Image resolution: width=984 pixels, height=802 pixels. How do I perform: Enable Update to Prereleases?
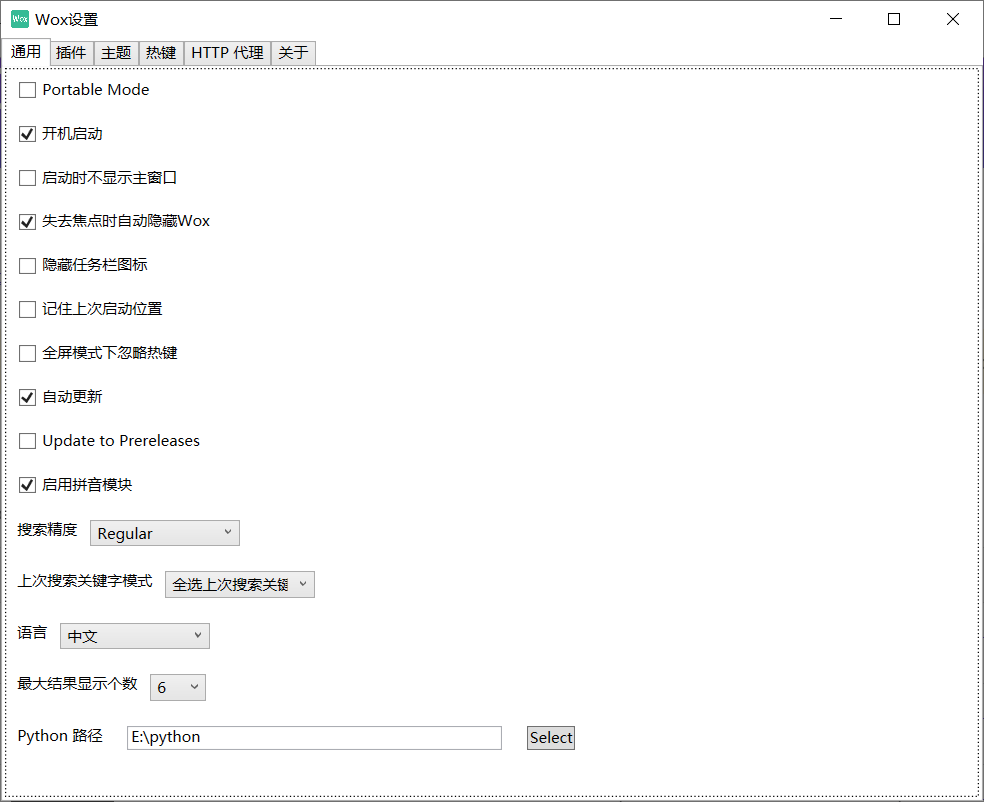(x=27, y=440)
